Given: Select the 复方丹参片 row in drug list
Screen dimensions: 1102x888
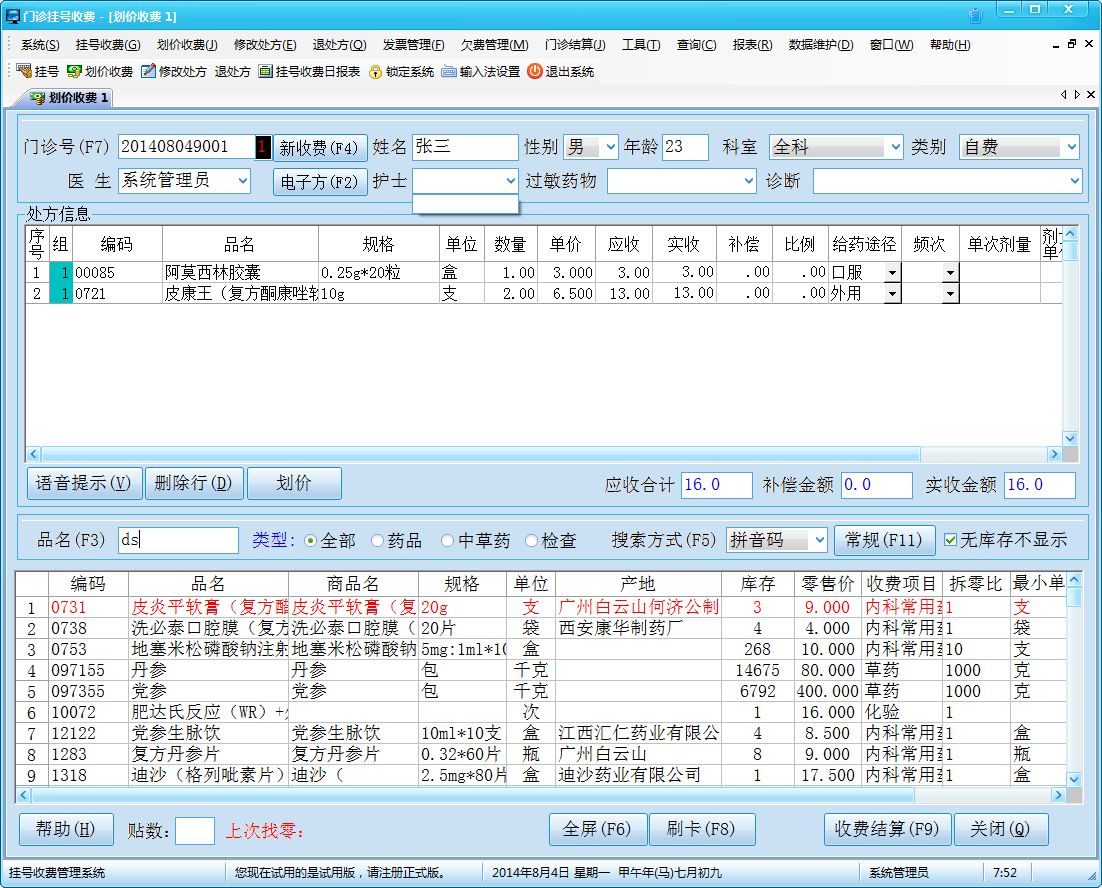Looking at the screenshot, I should click(x=540, y=755).
